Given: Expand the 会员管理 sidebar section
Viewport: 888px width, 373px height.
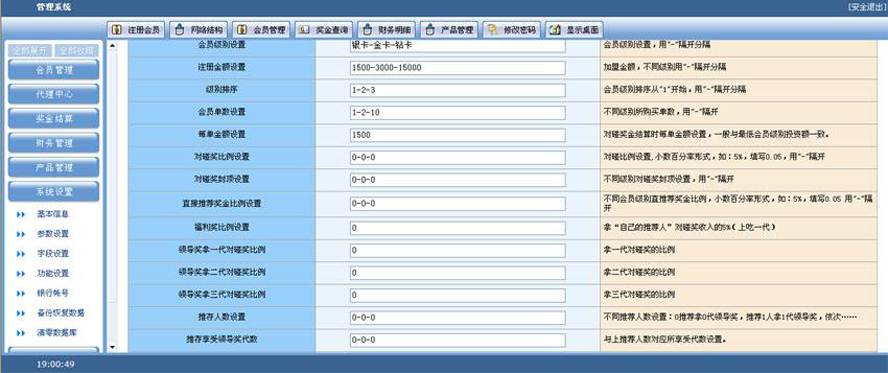Looking at the screenshot, I should pyautogui.click(x=53, y=70).
